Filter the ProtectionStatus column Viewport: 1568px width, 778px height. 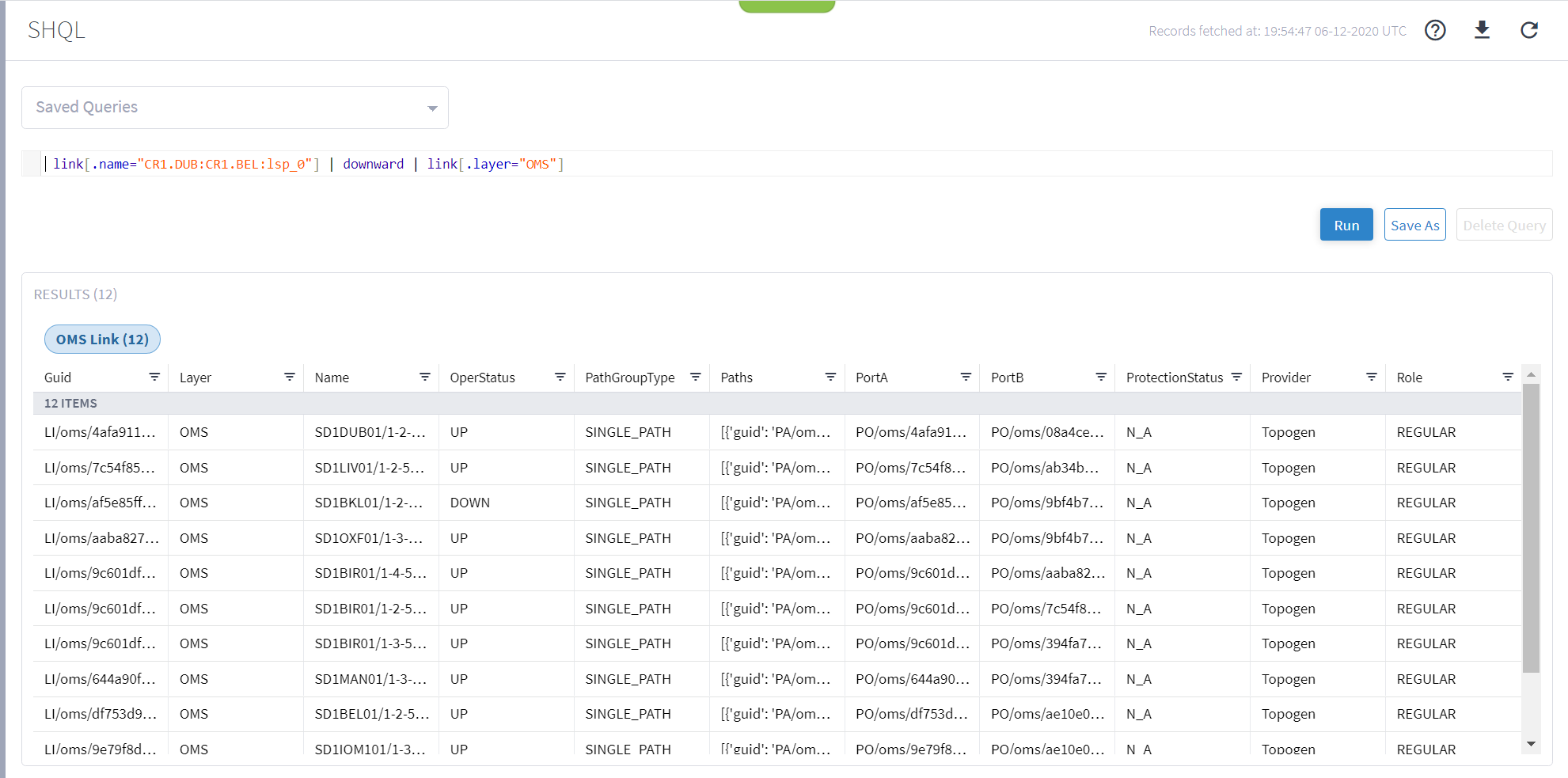pos(1237,377)
